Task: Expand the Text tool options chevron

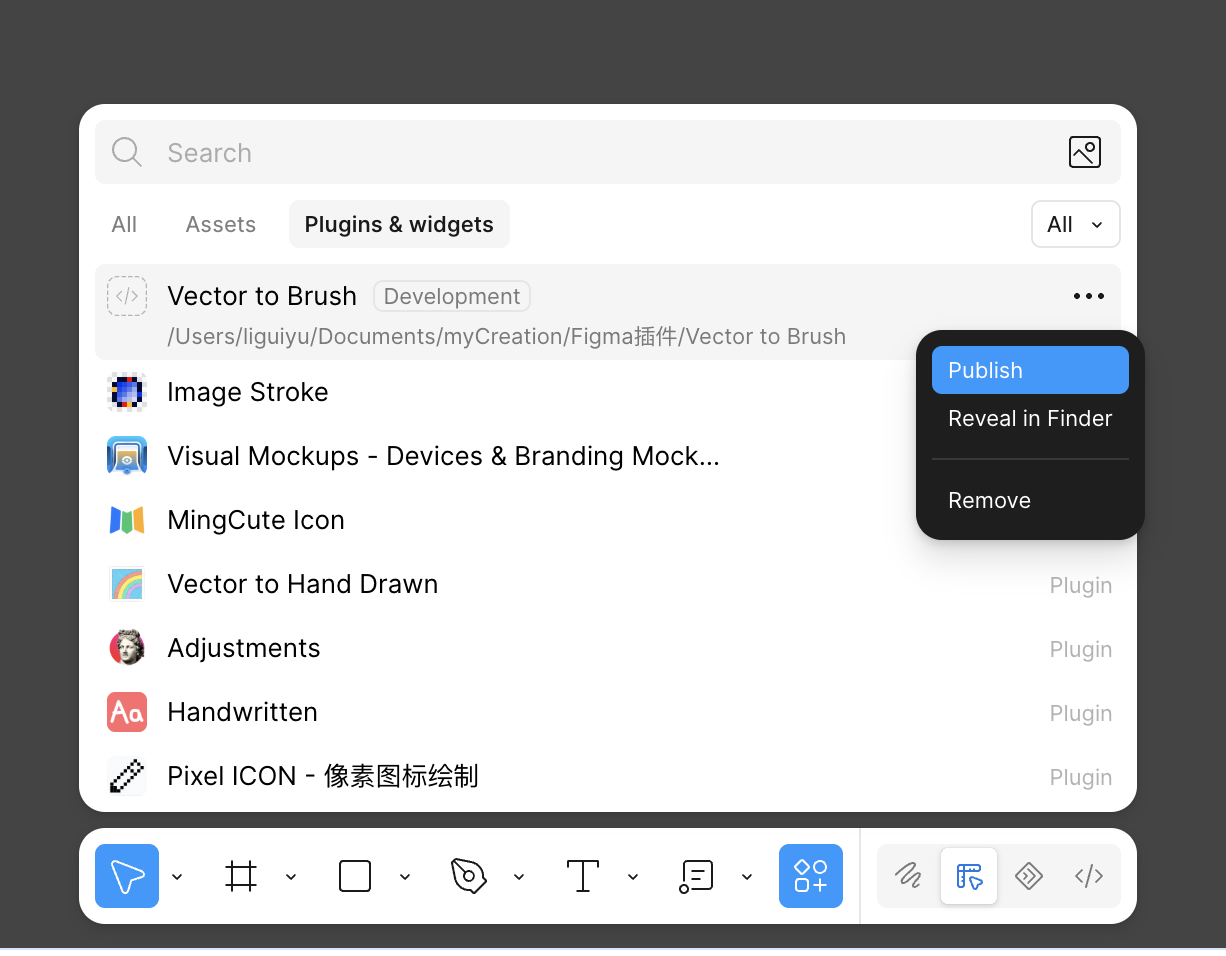Action: tap(633, 877)
